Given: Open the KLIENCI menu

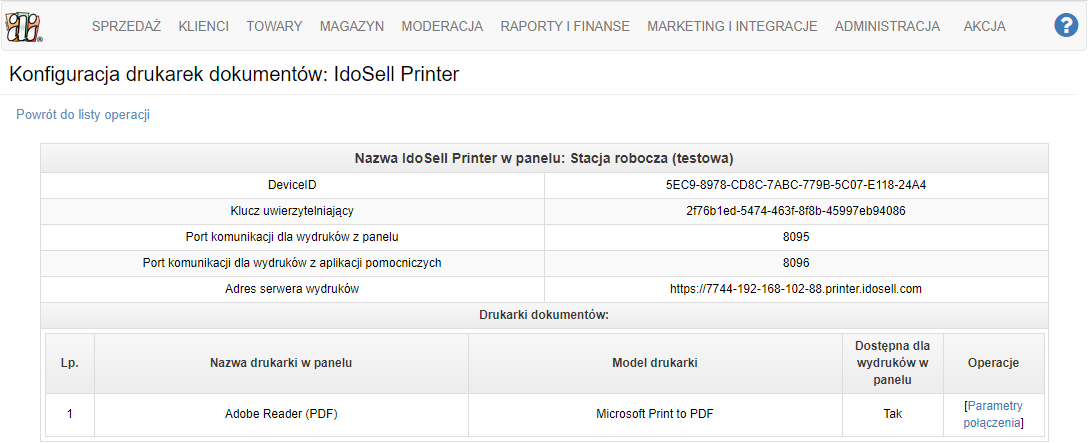Looking at the screenshot, I should 203,26.
